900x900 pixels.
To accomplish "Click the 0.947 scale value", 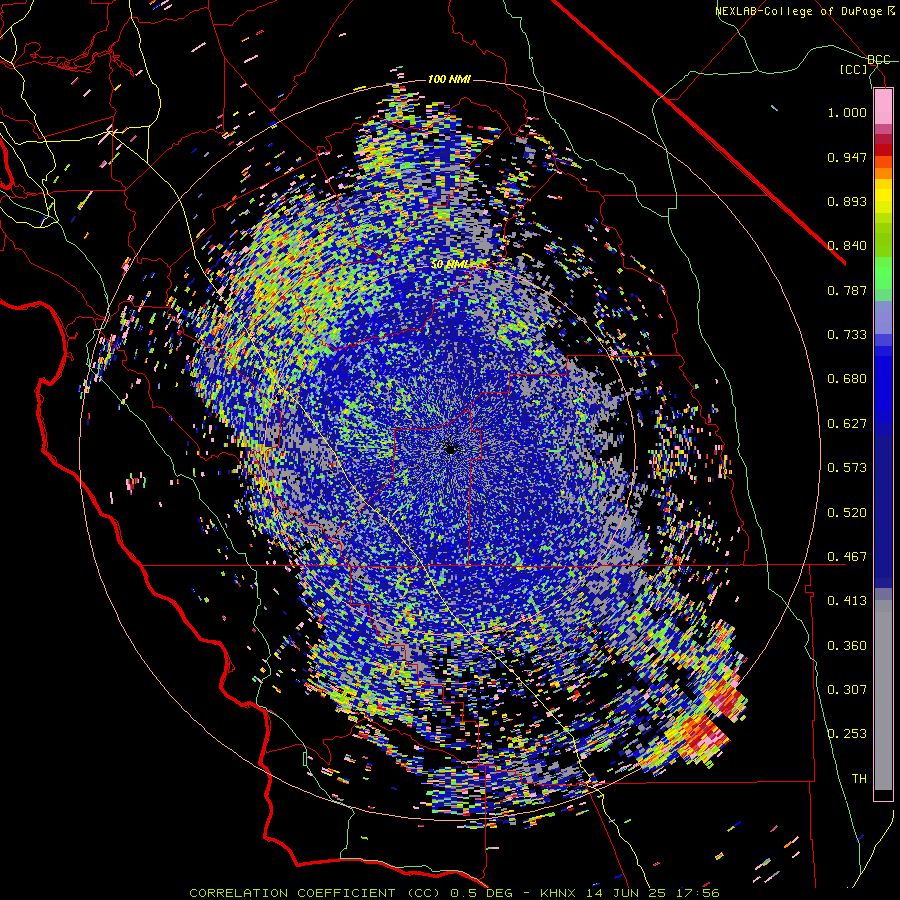I will click(847, 157).
